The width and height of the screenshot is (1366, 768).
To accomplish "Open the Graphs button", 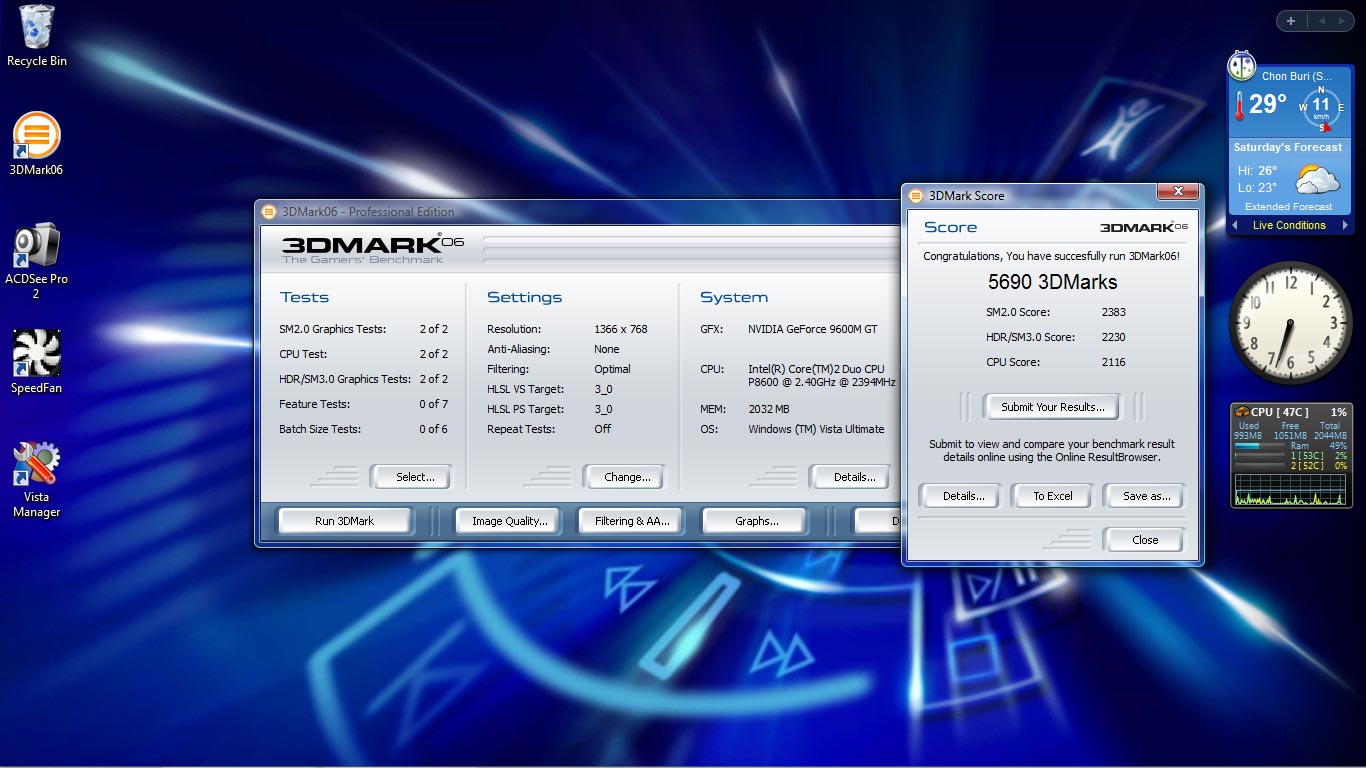I will pos(757,521).
